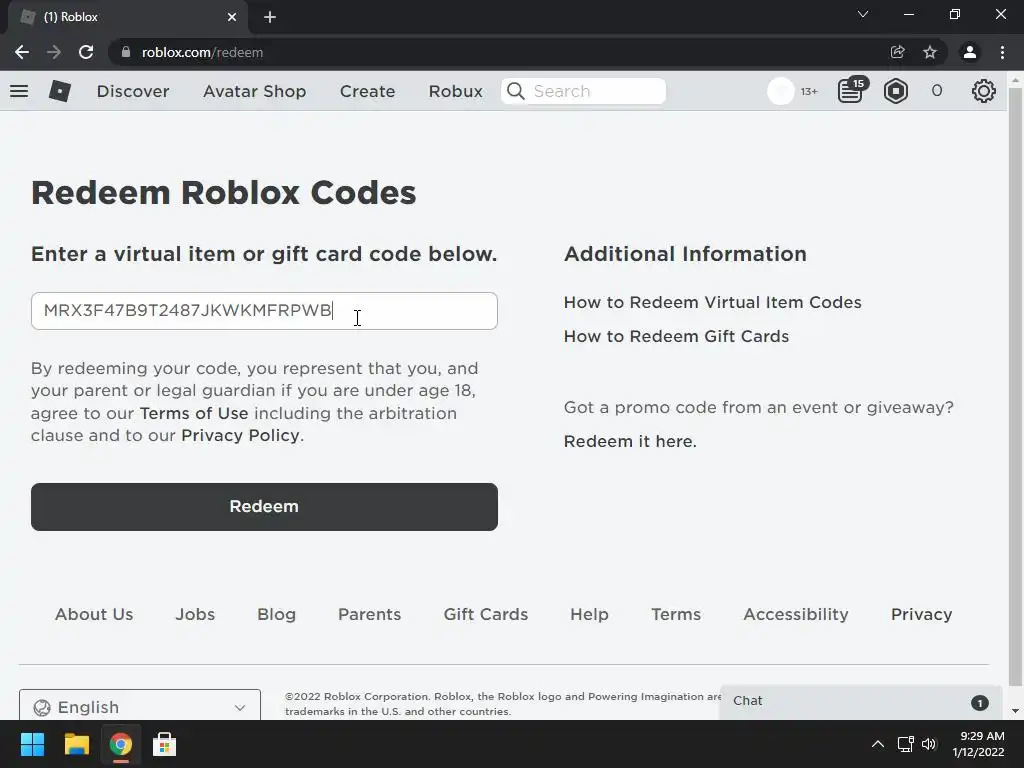Click the Roblox logo icon
1024x768 pixels.
[60, 91]
